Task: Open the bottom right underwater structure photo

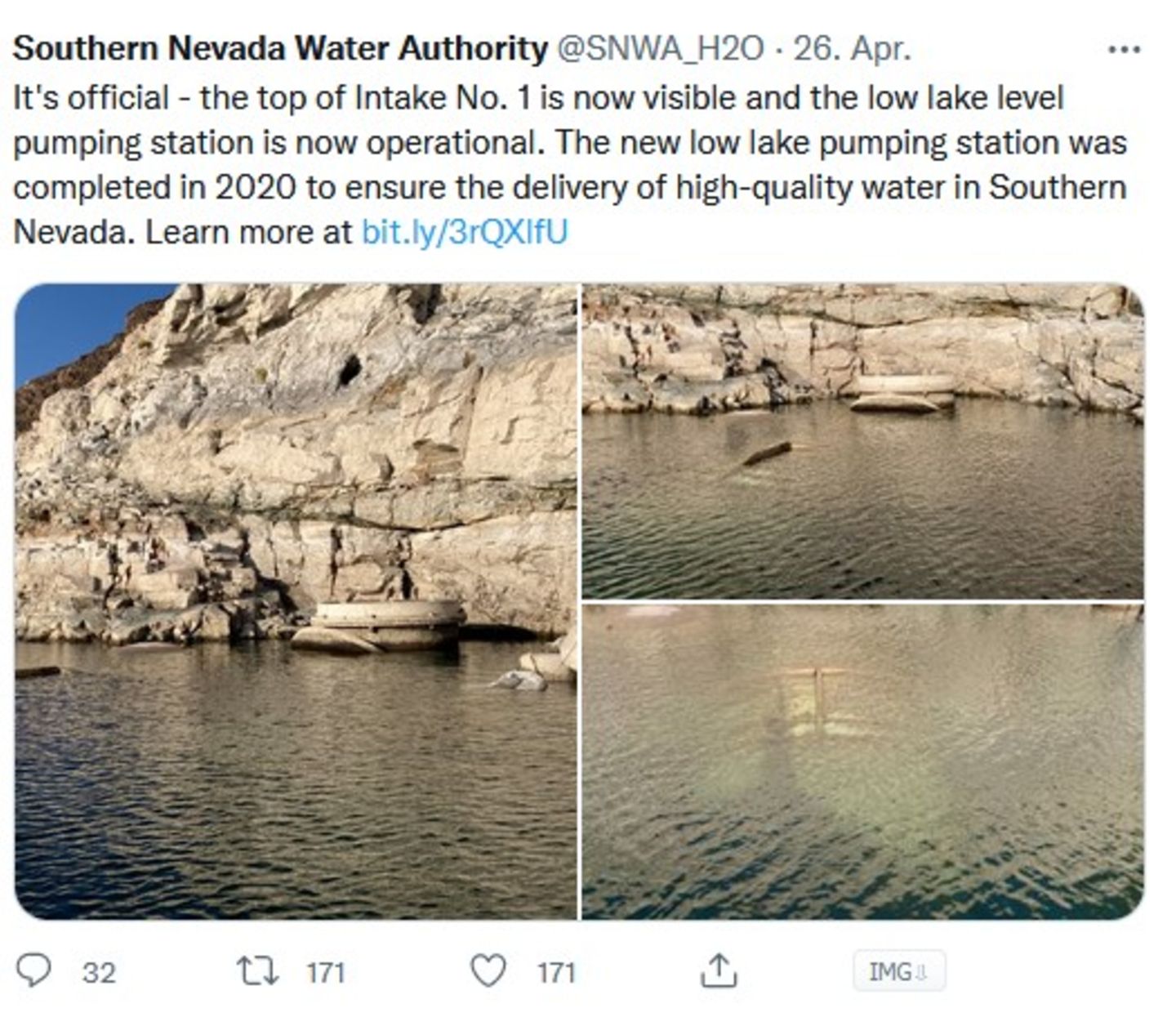Action: pos(862,762)
